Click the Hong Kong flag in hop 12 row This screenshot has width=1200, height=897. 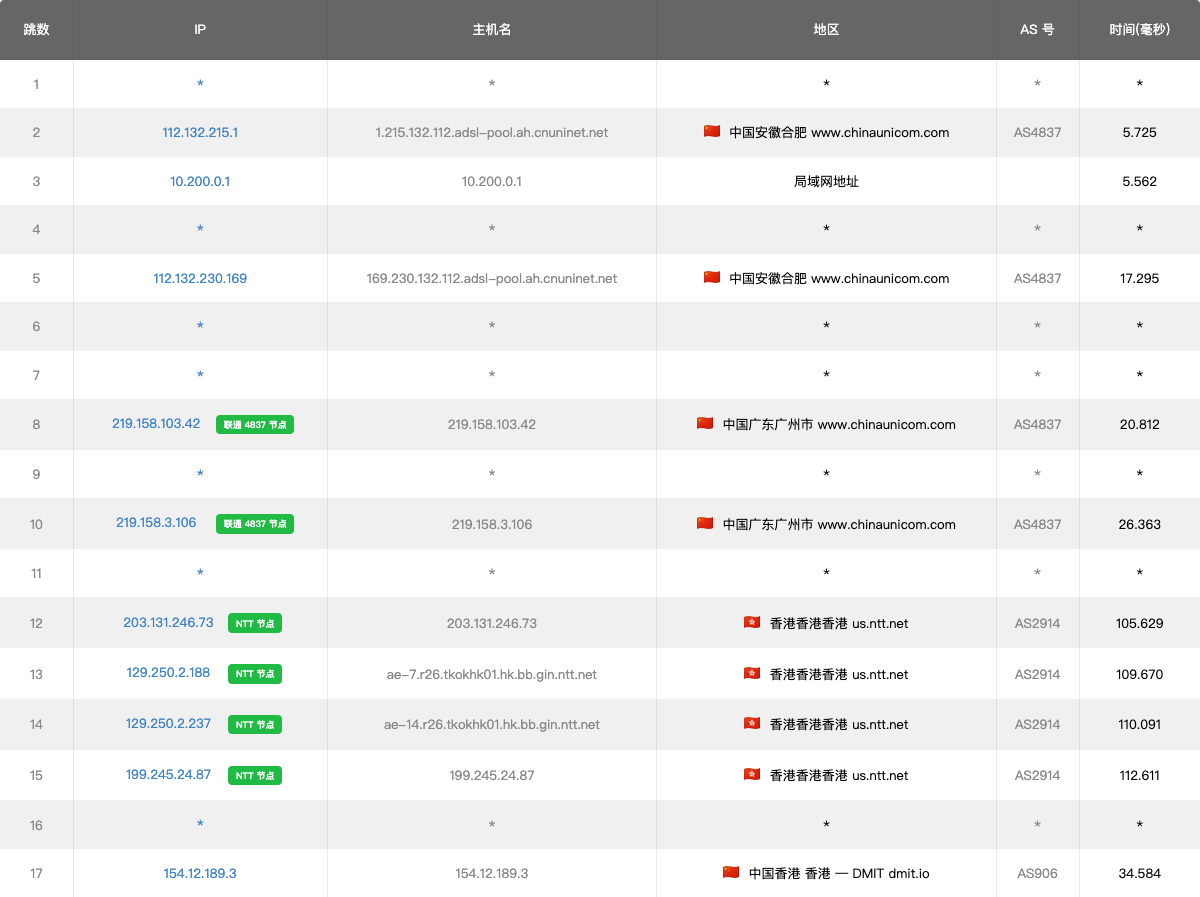(752, 622)
